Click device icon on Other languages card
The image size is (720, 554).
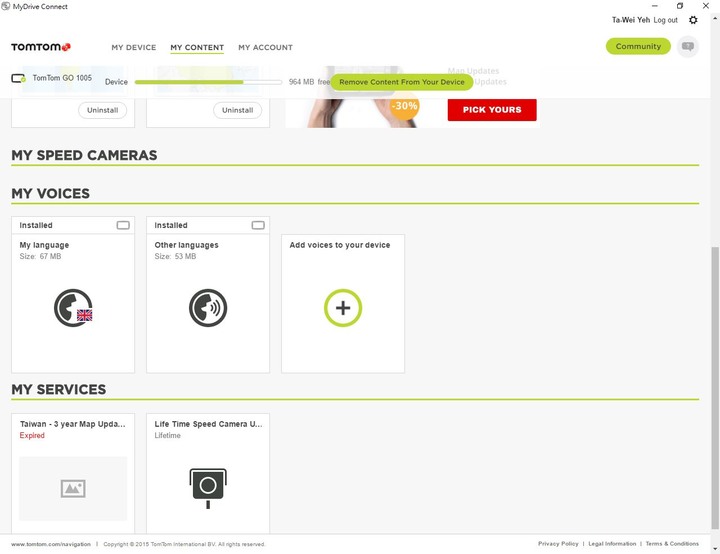(x=258, y=225)
